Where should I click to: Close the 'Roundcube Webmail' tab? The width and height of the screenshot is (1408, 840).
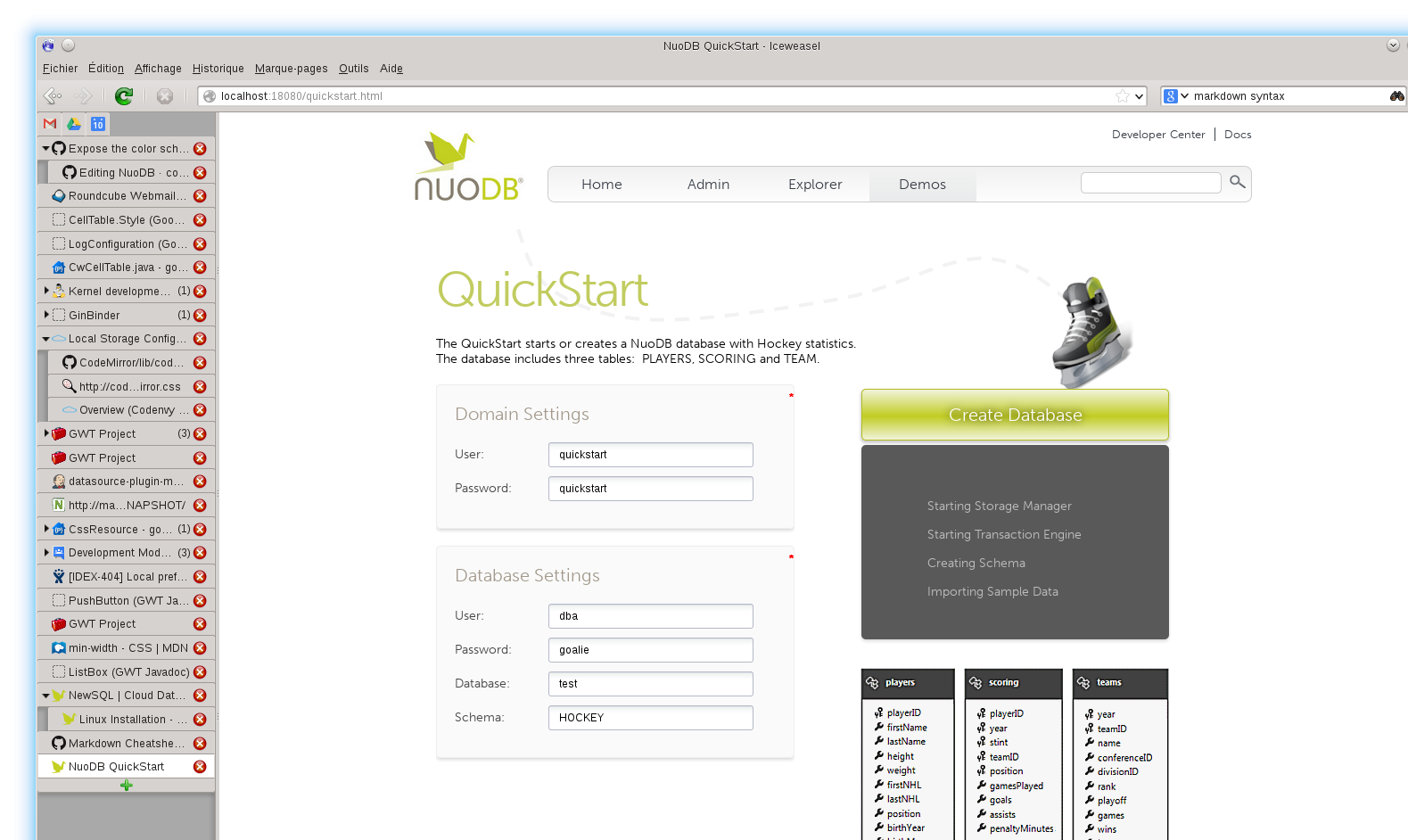(200, 196)
